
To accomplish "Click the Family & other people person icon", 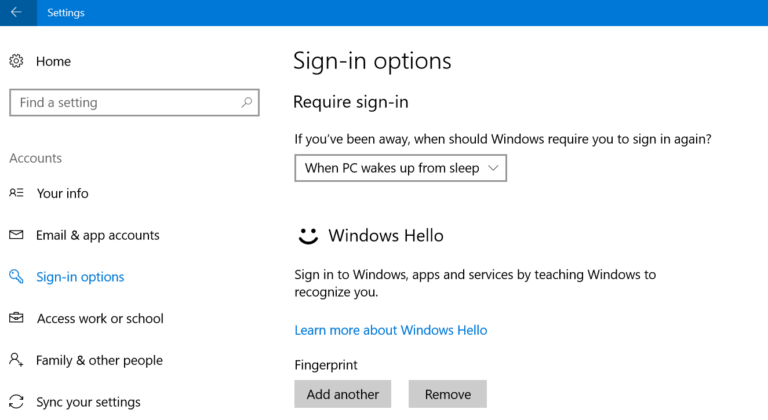I will (x=16, y=360).
